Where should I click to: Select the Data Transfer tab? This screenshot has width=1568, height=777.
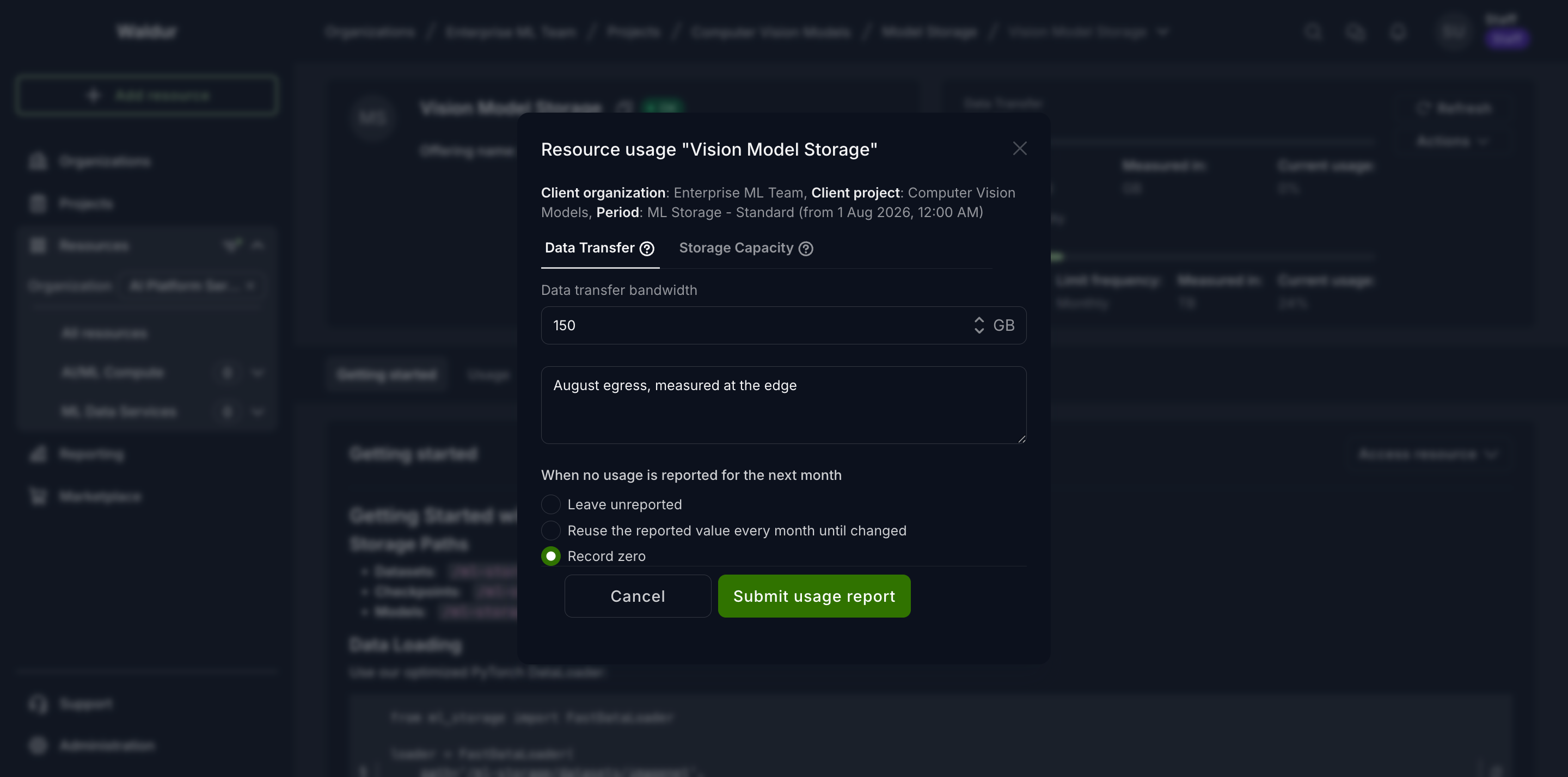[599, 248]
